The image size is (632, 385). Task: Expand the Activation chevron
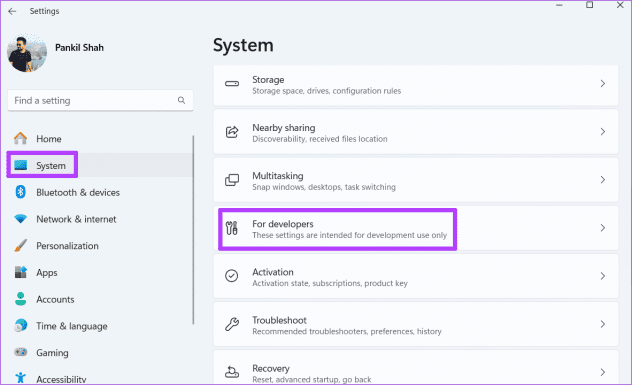[x=603, y=276]
